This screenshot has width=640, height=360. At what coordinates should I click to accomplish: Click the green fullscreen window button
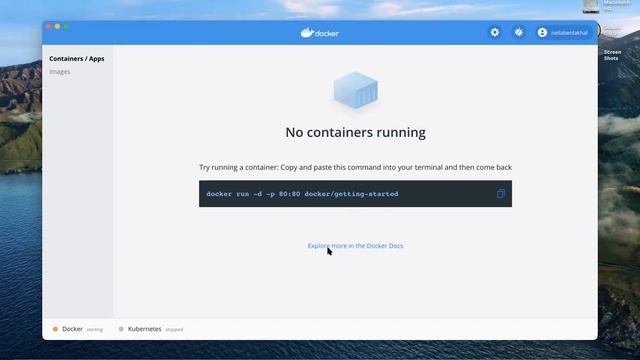67,27
